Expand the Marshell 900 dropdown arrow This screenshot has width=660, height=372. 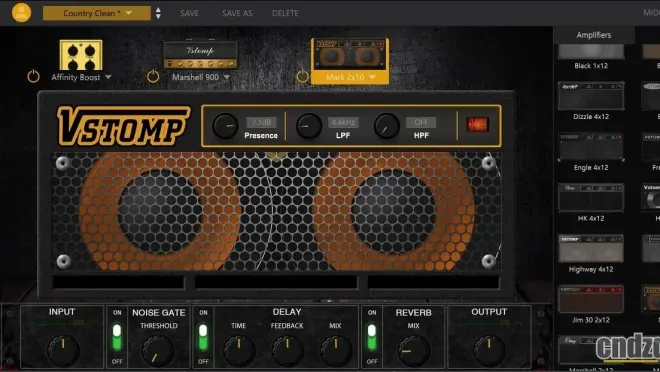point(227,77)
